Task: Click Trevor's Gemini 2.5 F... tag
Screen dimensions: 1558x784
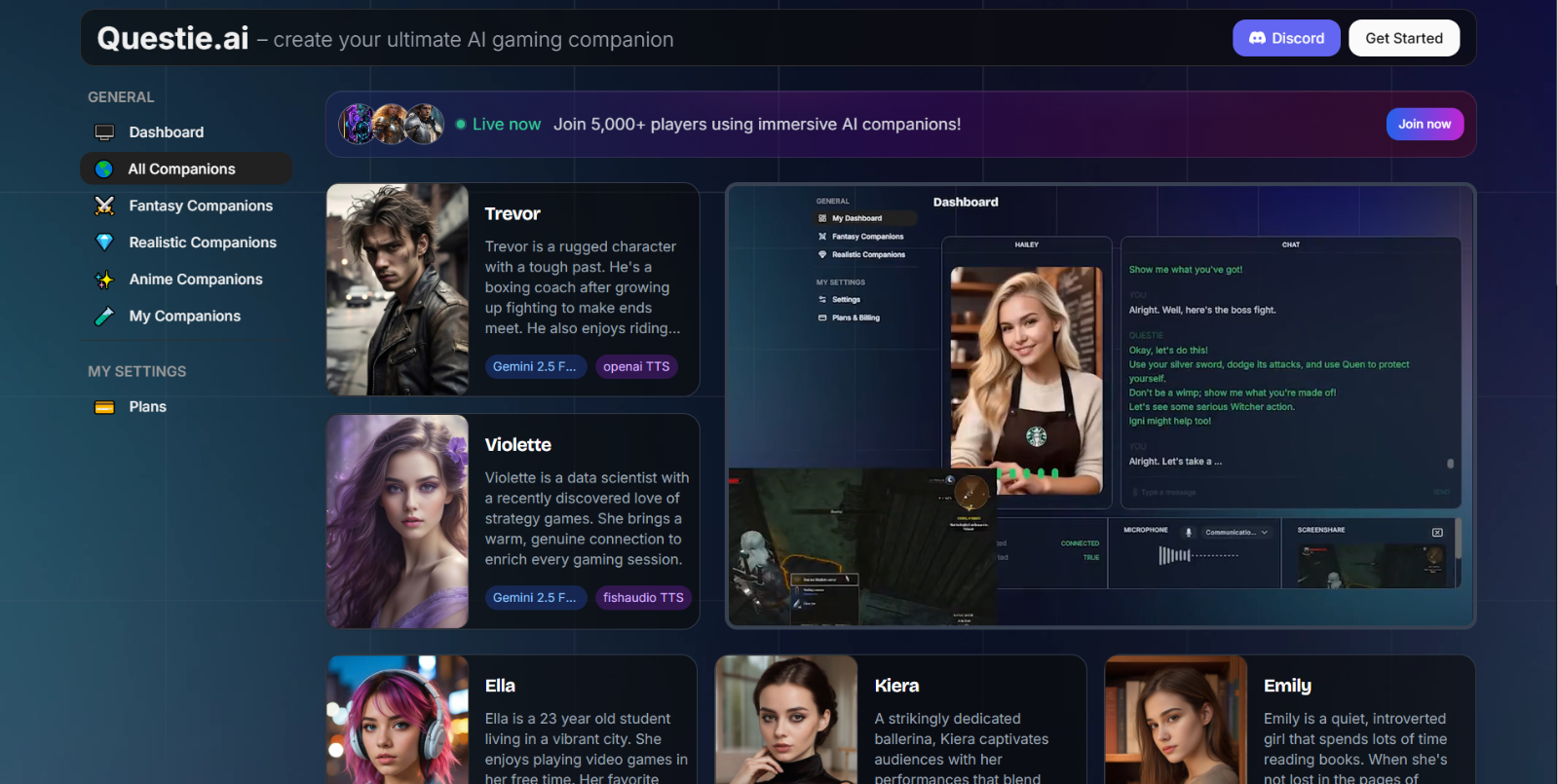Action: click(535, 366)
